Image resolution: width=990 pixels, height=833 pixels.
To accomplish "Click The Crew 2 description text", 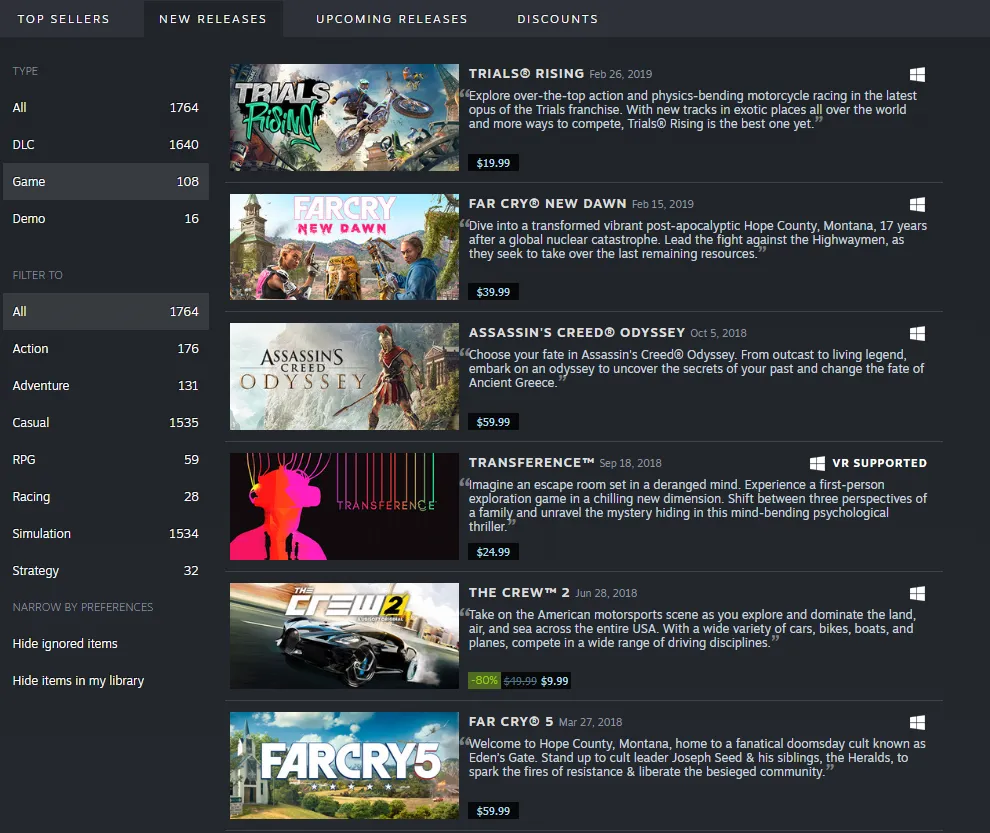I will click(x=692, y=629).
